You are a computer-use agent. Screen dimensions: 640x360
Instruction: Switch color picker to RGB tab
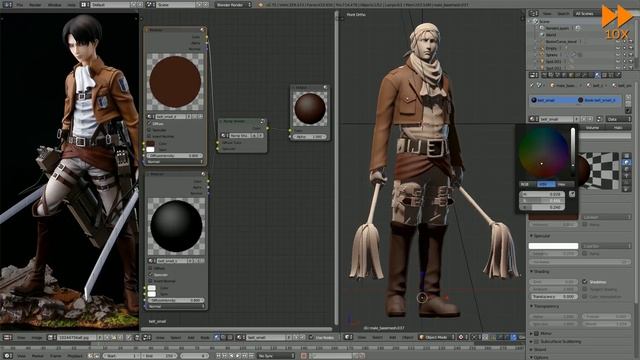tap(526, 184)
